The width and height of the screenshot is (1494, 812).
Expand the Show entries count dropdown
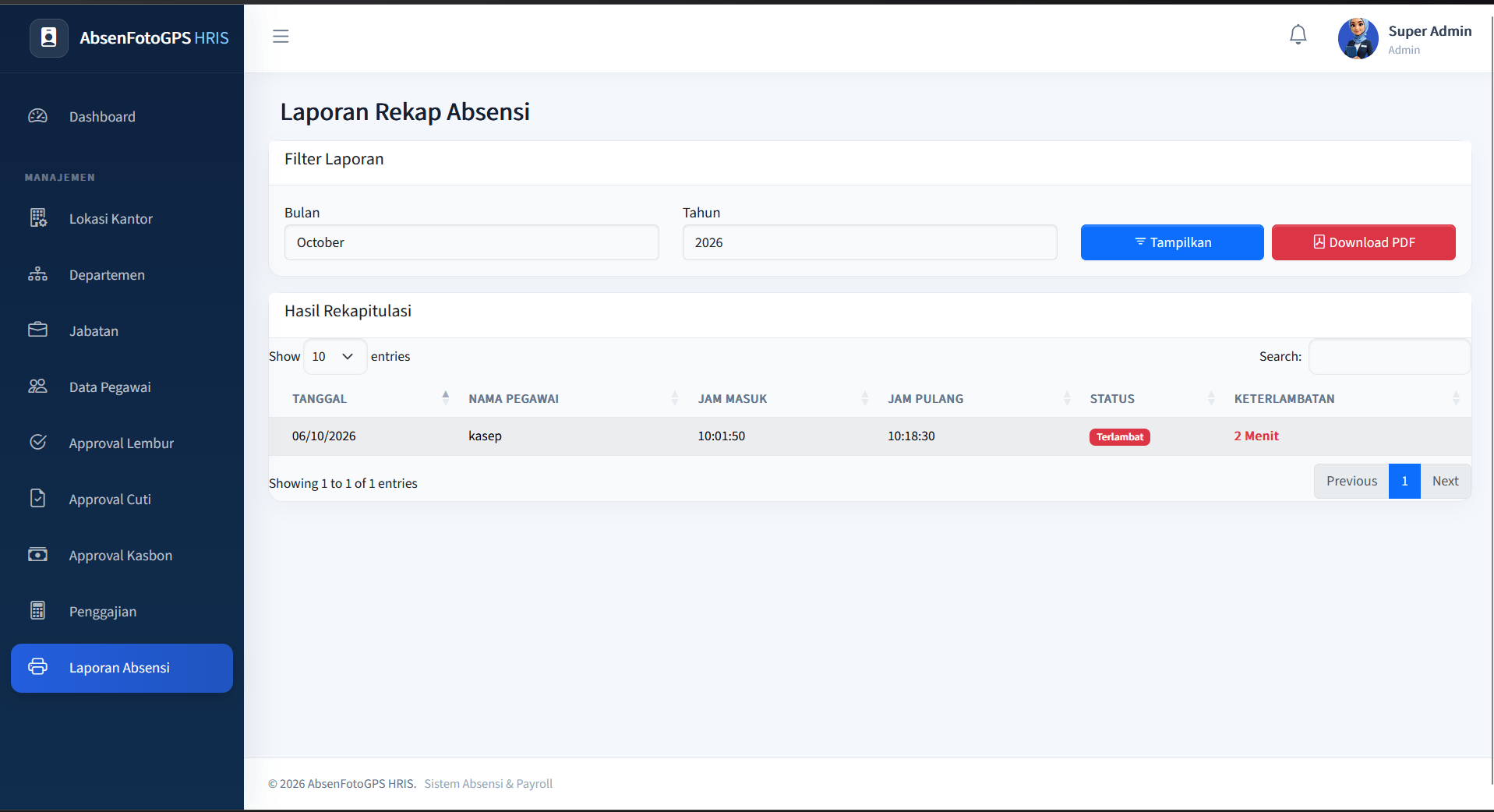(335, 356)
